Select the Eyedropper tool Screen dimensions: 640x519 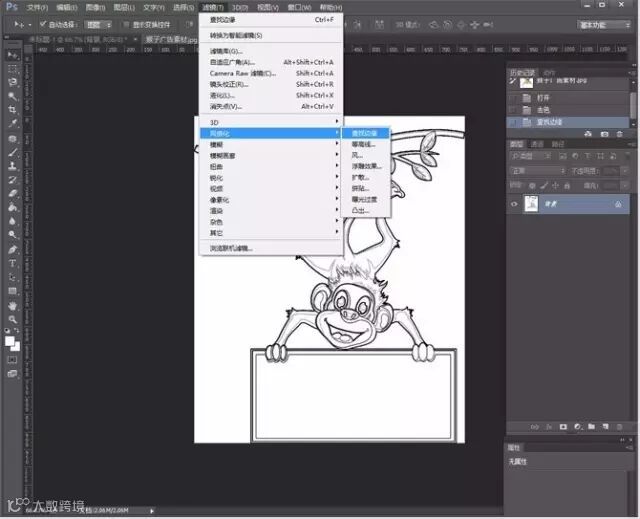click(13, 123)
